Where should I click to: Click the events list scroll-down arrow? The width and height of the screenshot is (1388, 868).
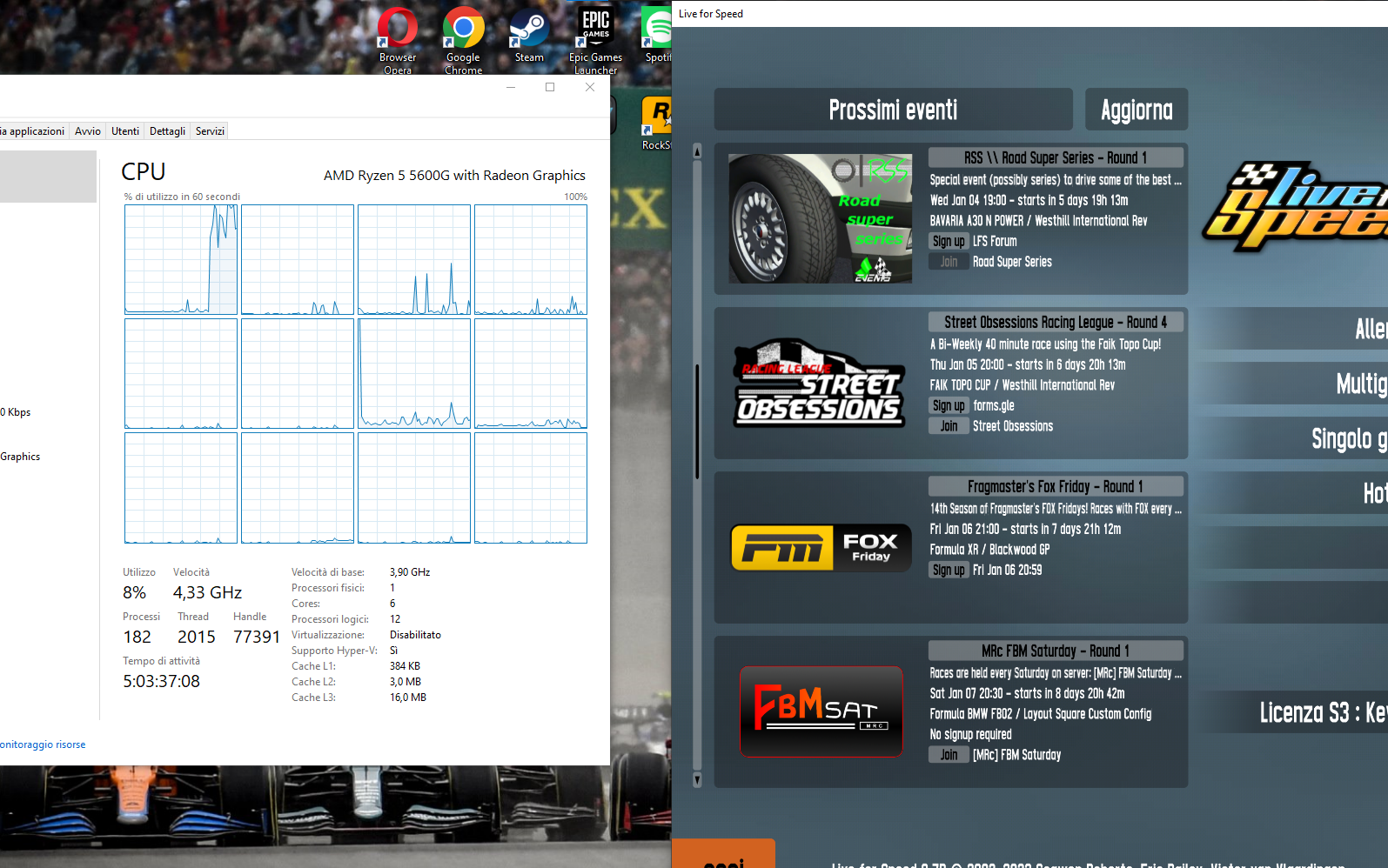(697, 780)
